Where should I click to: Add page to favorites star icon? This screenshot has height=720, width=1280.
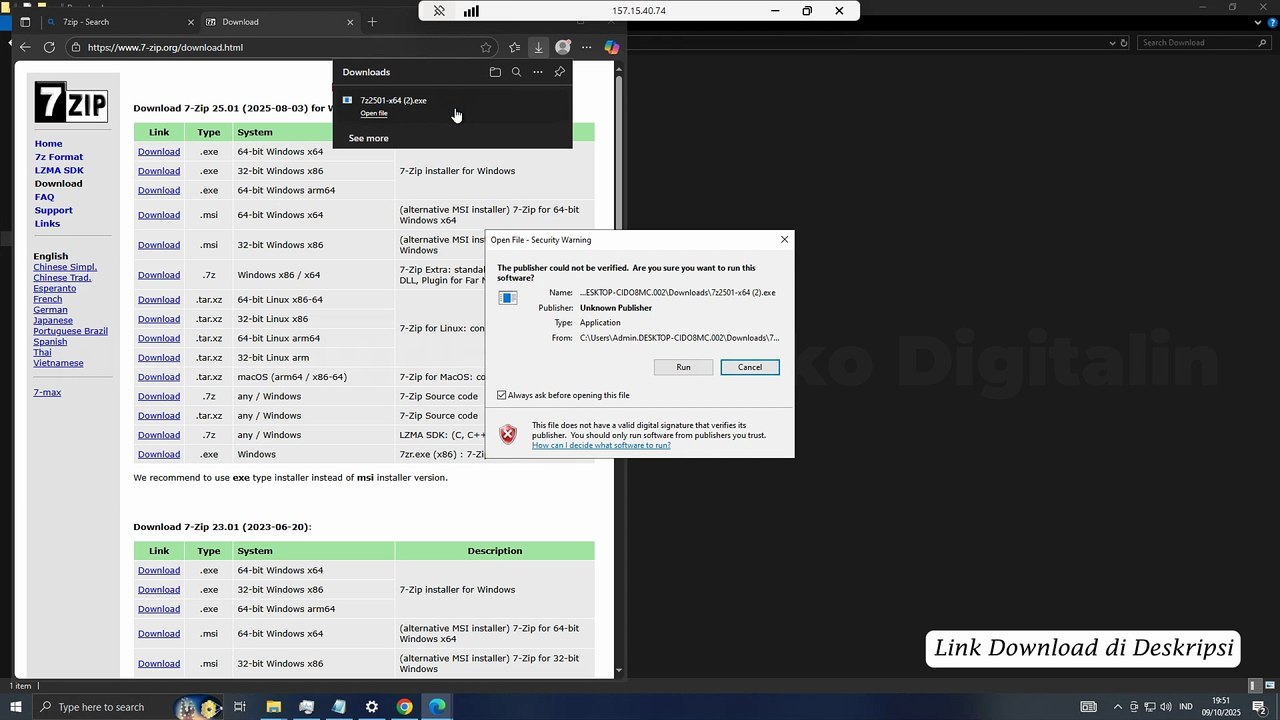(486, 47)
